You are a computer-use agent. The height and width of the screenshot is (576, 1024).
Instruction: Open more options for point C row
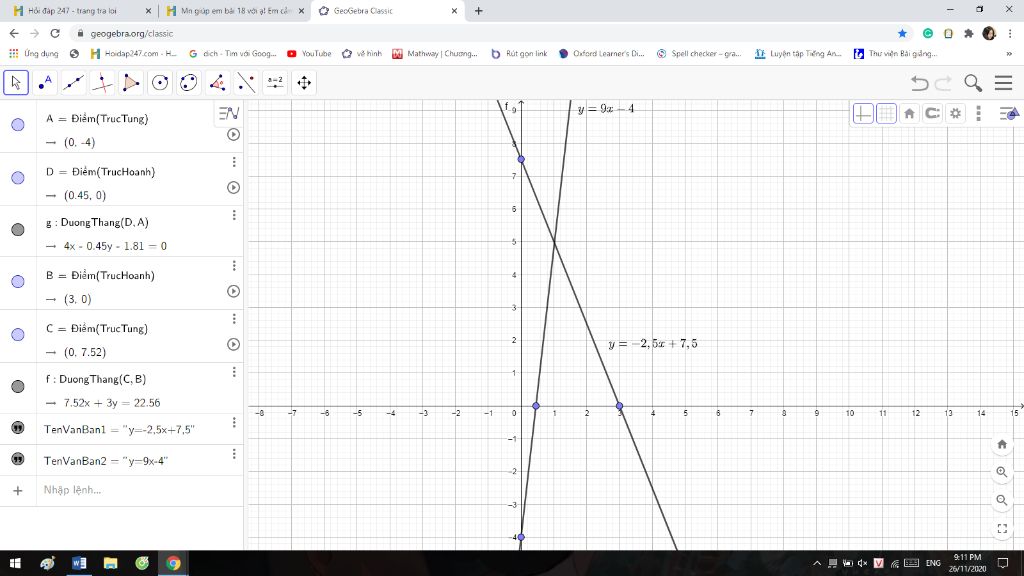click(234, 319)
